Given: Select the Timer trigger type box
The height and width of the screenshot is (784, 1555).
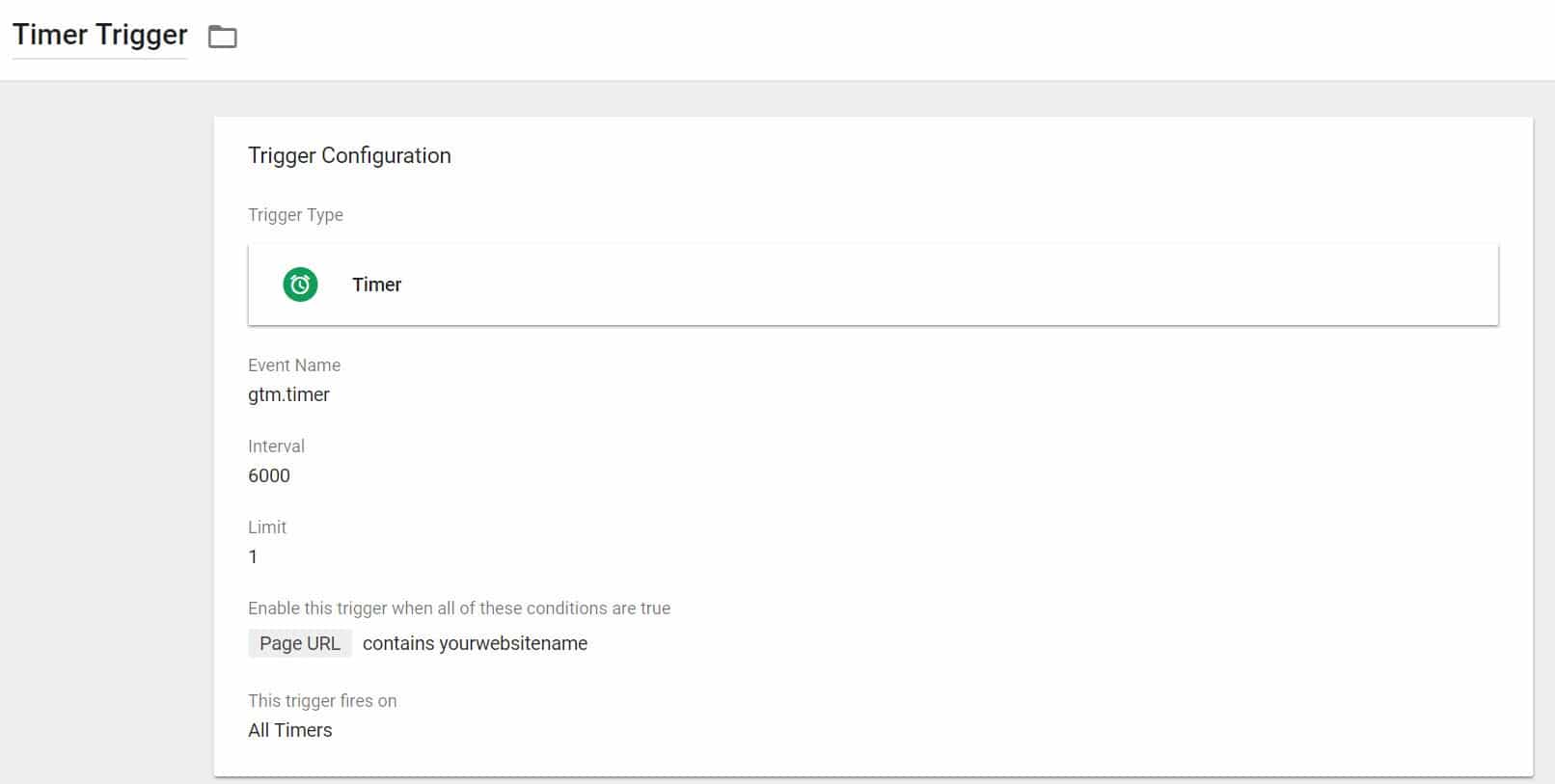Looking at the screenshot, I should tap(873, 284).
